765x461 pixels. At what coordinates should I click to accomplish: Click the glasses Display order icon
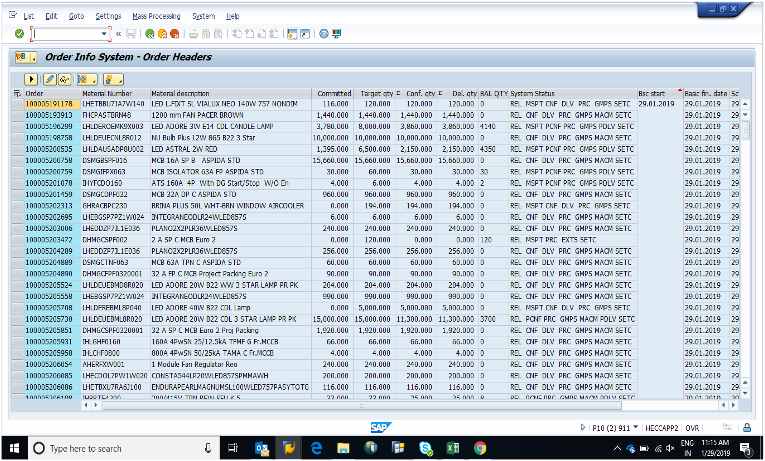[64, 79]
